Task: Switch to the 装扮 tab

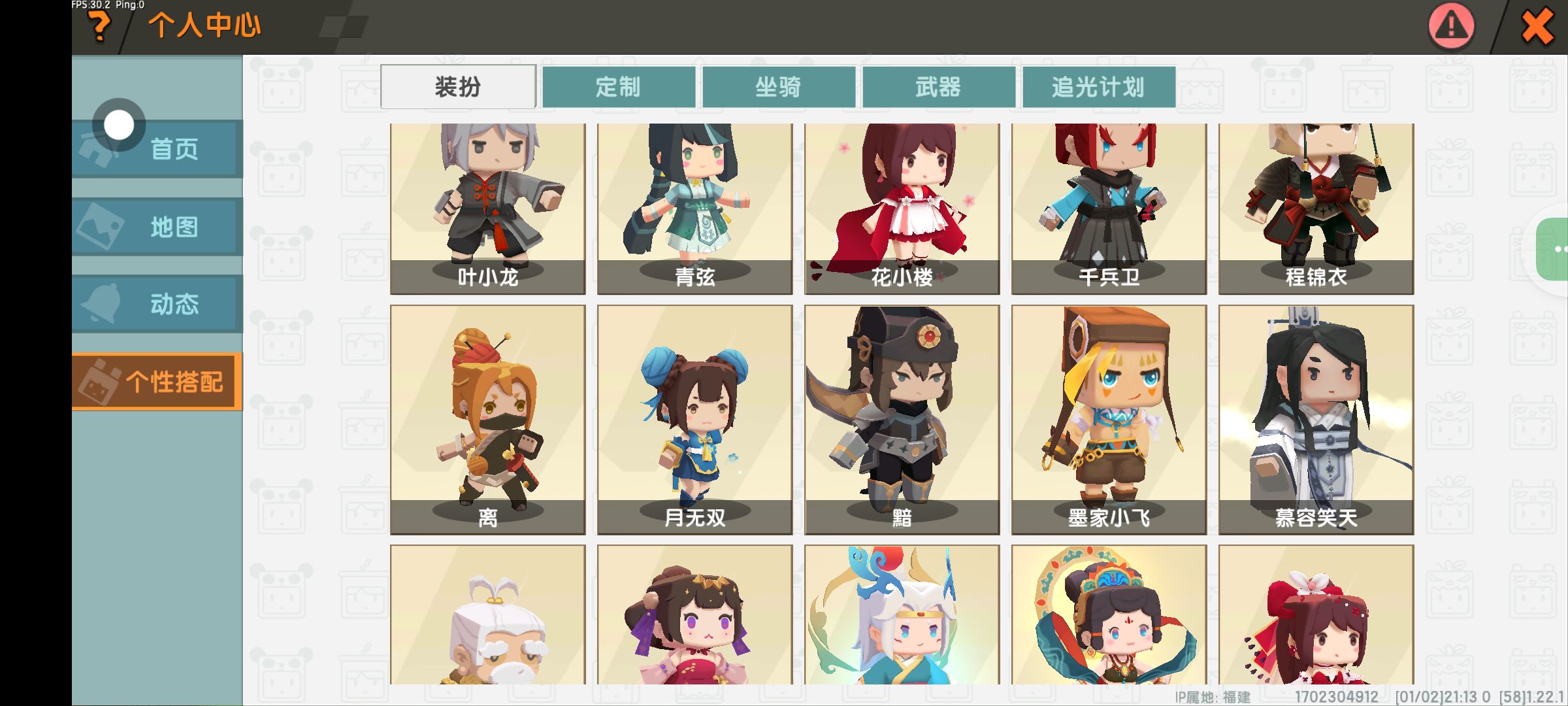Action: [458, 86]
